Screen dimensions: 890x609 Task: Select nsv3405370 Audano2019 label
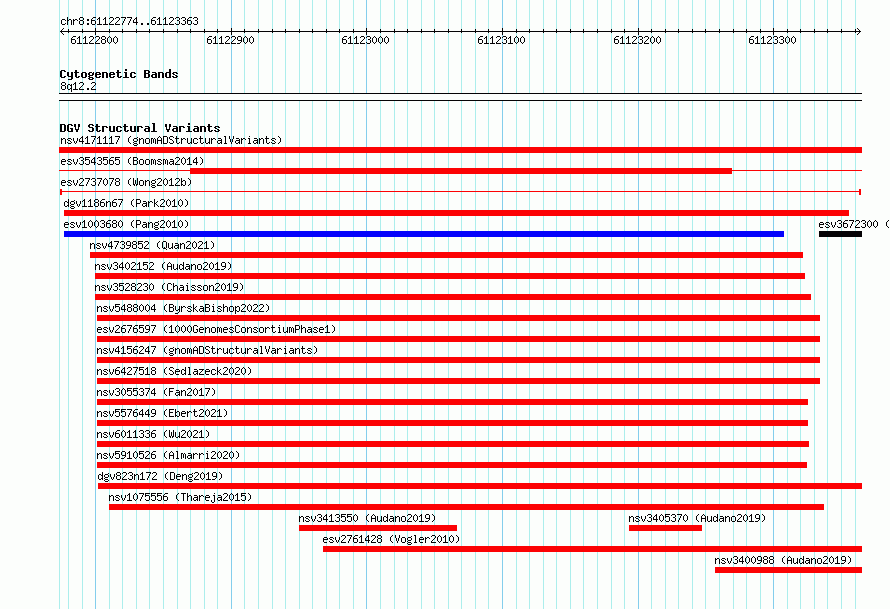tap(697, 518)
